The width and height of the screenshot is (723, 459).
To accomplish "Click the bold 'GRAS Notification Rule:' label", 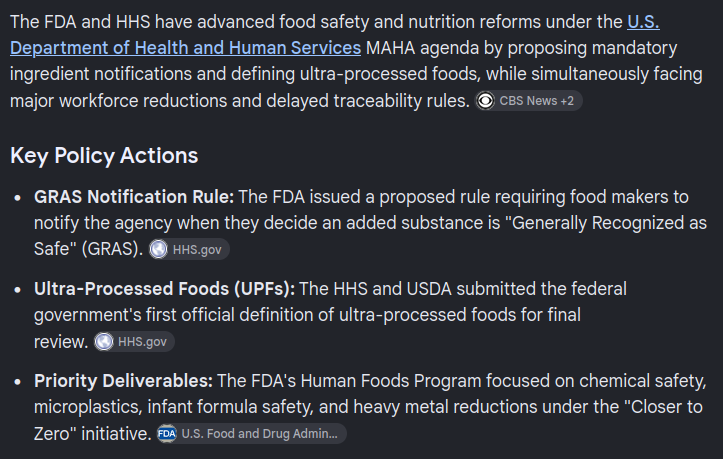I will (134, 197).
